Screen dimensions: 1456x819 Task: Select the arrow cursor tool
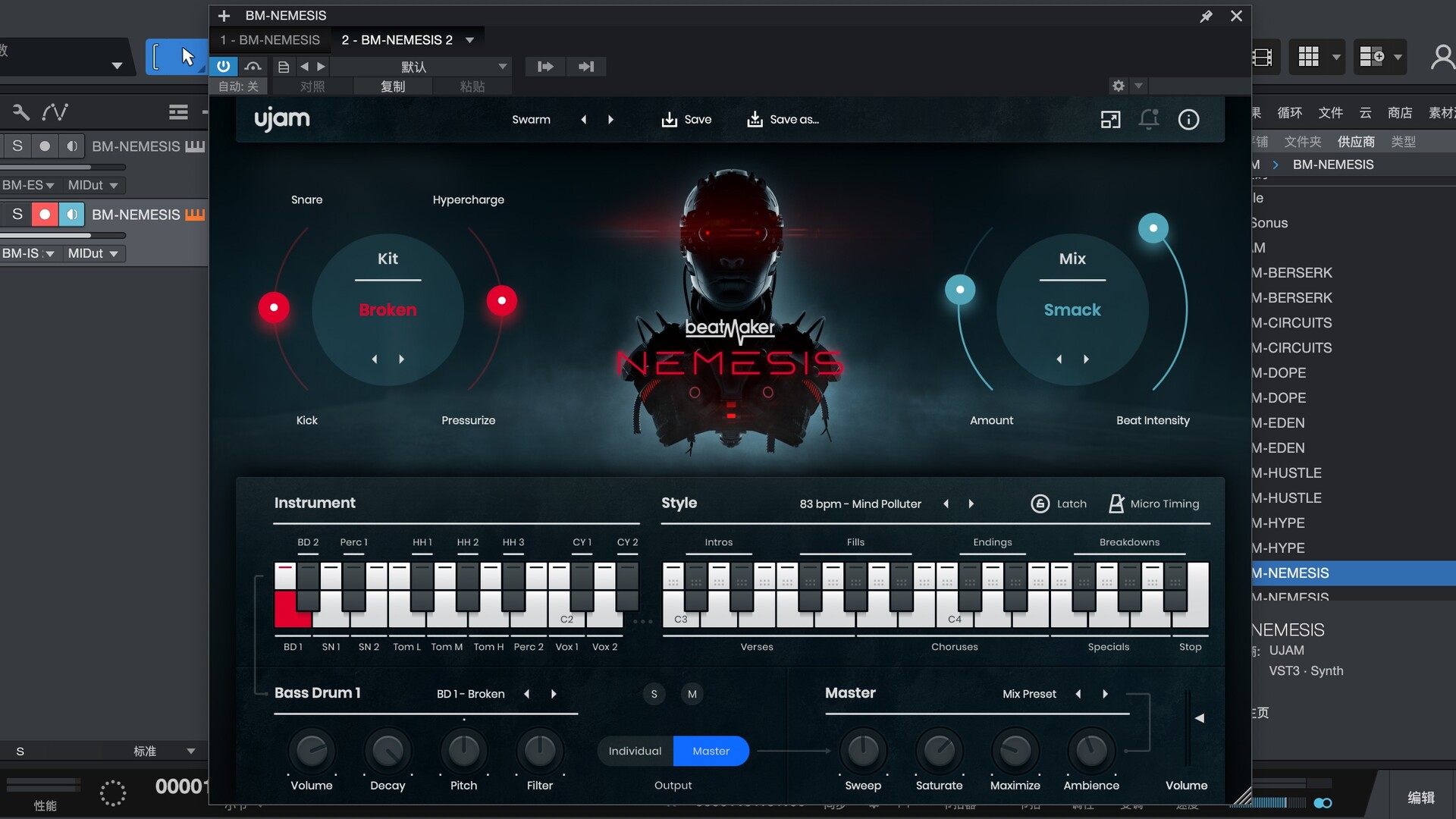[187, 57]
